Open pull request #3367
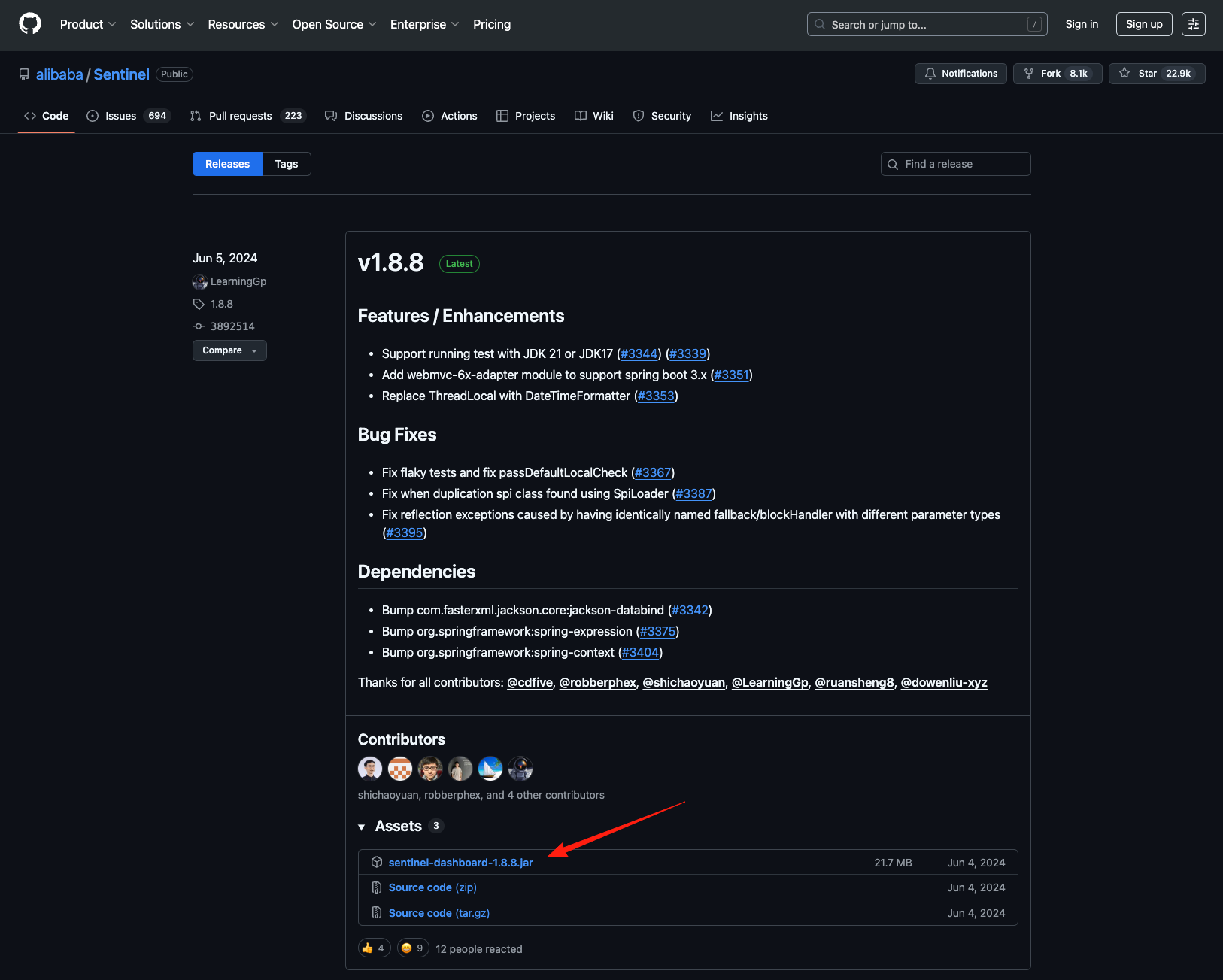Image resolution: width=1223 pixels, height=980 pixels. coord(653,472)
